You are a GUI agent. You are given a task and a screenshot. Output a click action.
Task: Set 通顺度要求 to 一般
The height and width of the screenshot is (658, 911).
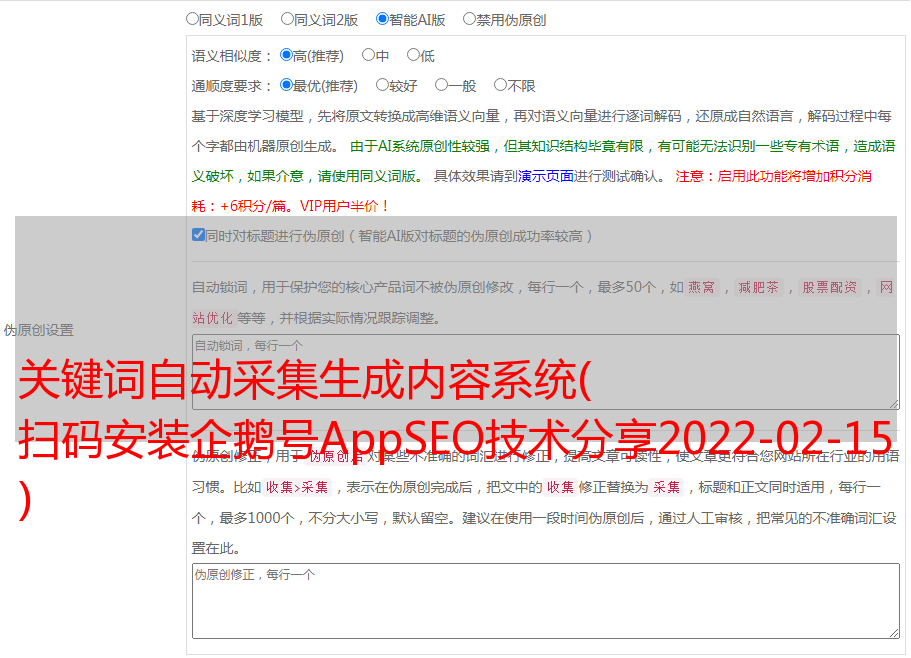tap(442, 85)
